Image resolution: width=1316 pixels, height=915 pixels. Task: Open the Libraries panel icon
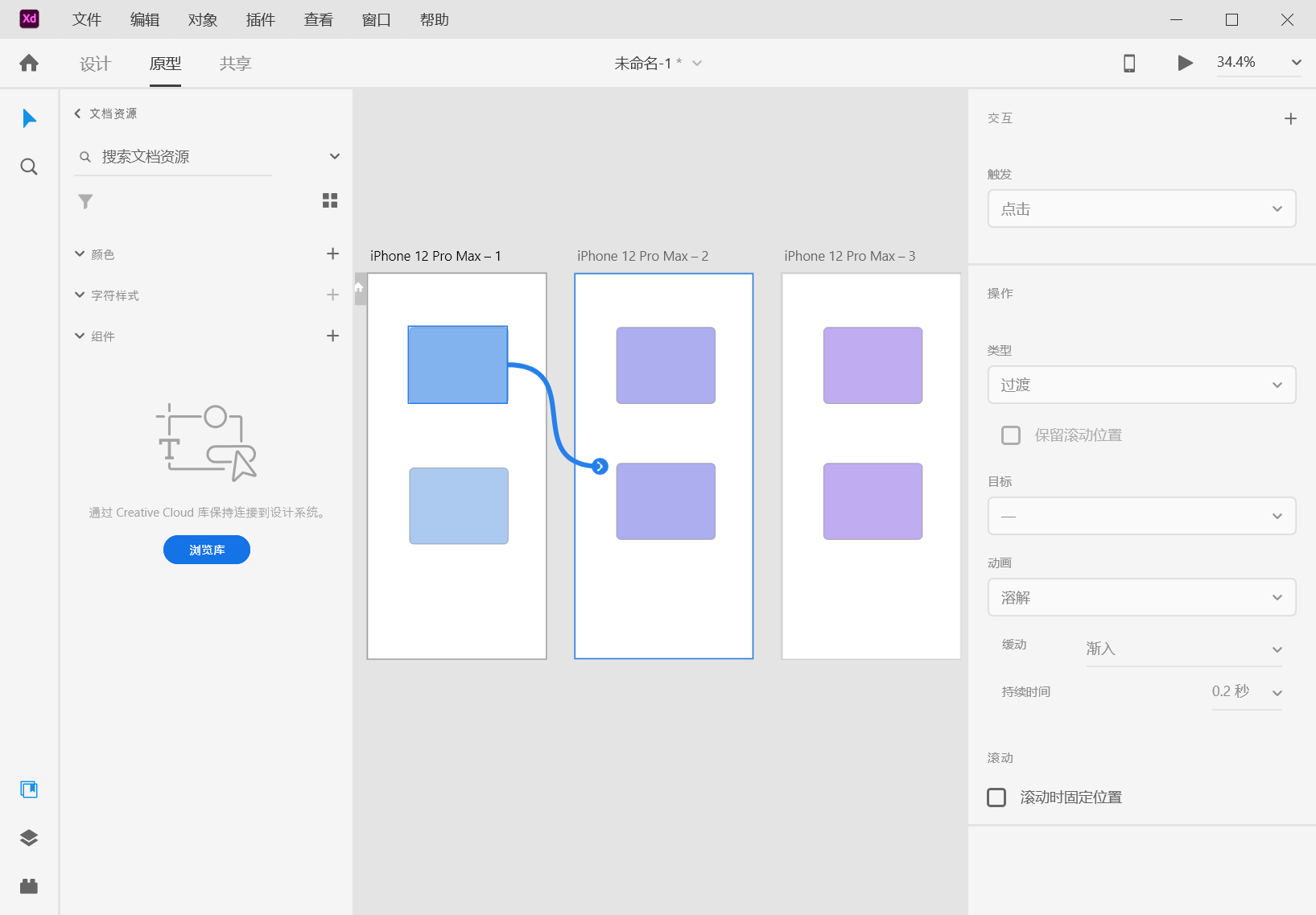29,789
